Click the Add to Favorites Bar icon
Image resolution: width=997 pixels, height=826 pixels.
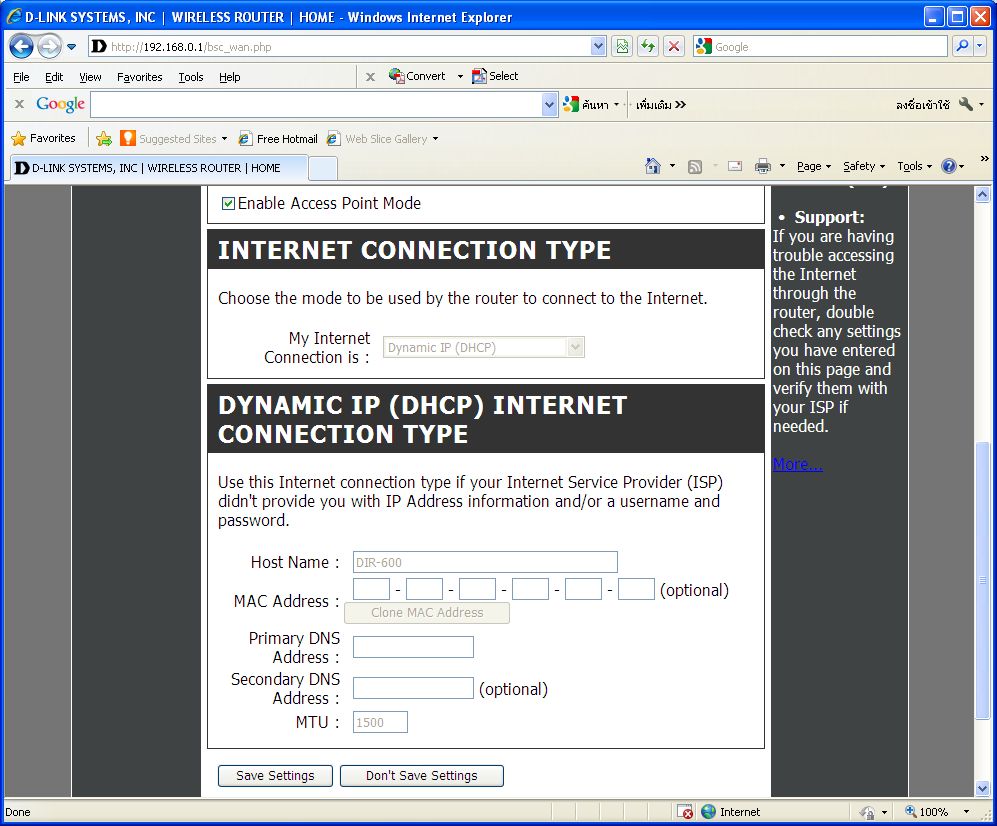click(x=104, y=139)
